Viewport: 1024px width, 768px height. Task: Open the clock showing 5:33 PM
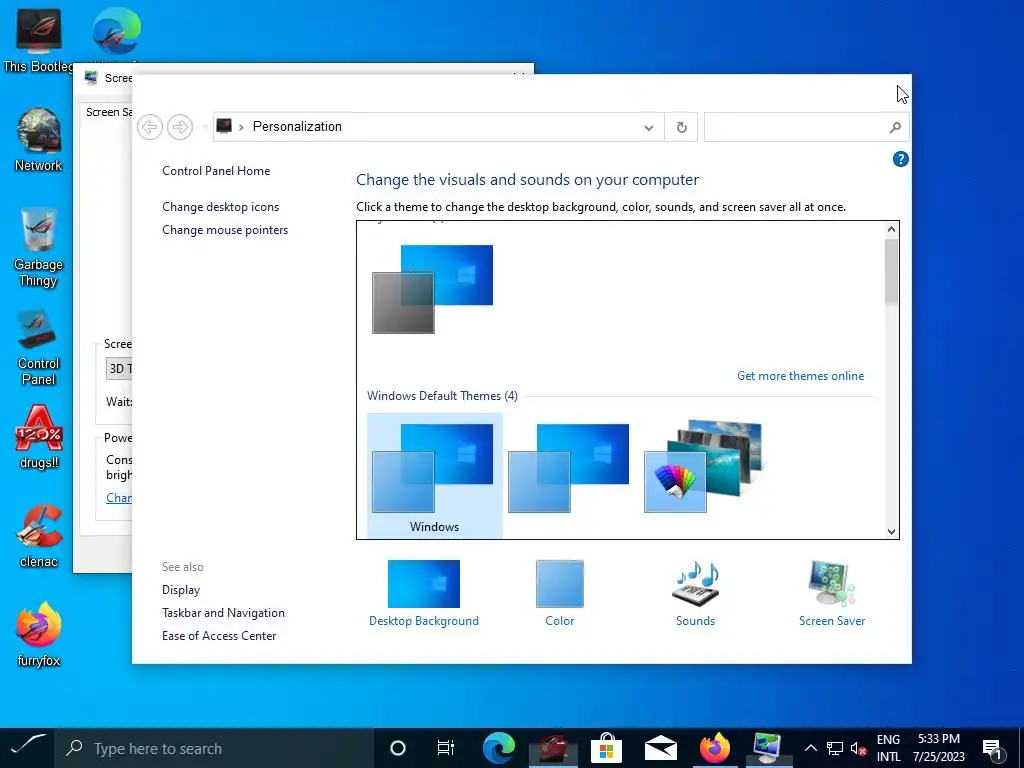tap(938, 748)
